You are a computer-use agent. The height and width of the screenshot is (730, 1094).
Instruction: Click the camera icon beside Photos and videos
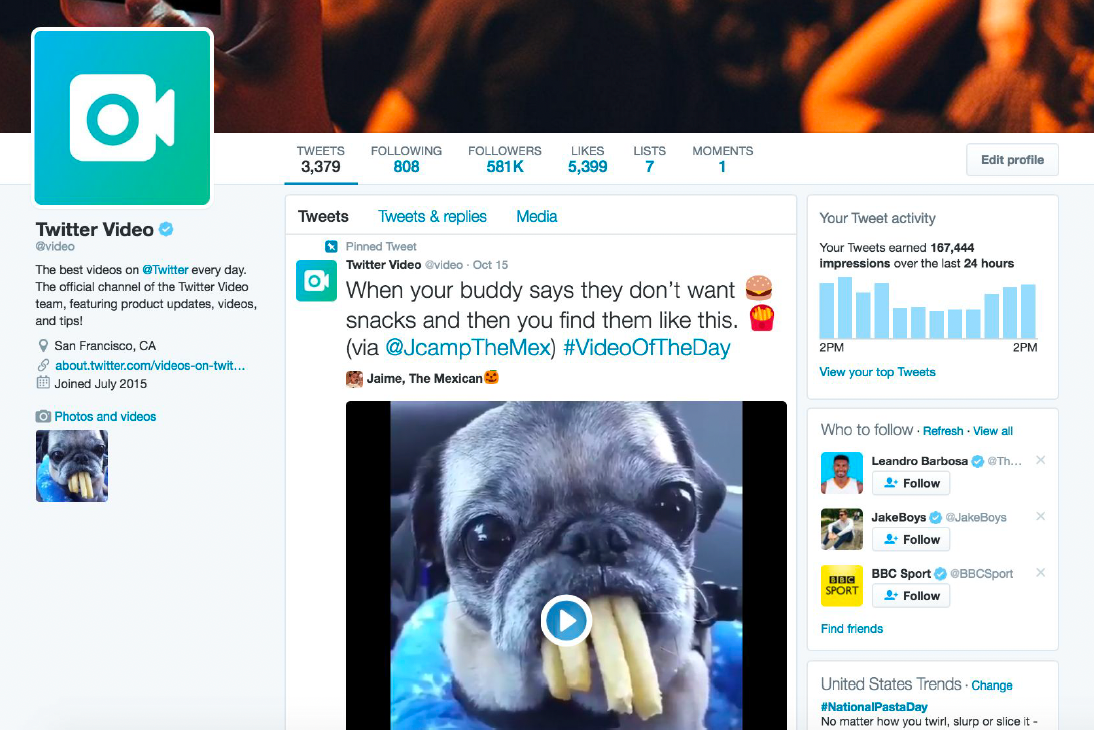[x=43, y=417]
